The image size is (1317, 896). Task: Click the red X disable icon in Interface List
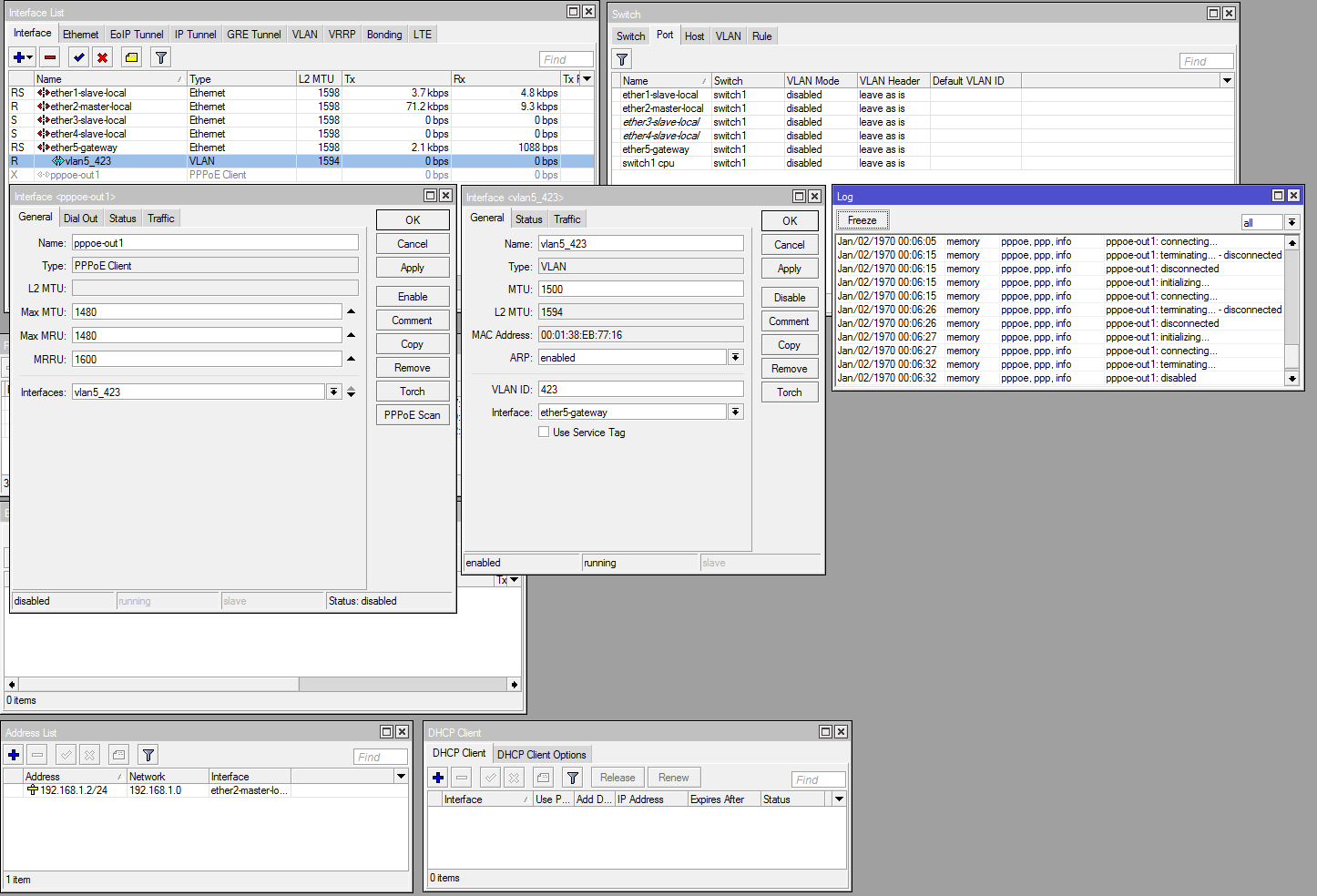(x=103, y=57)
